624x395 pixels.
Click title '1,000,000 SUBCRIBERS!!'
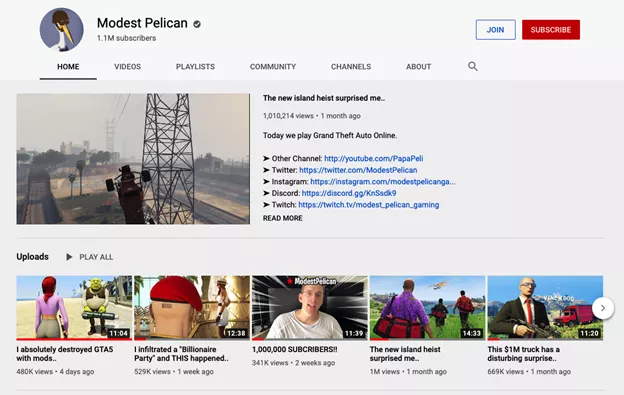pos(294,349)
